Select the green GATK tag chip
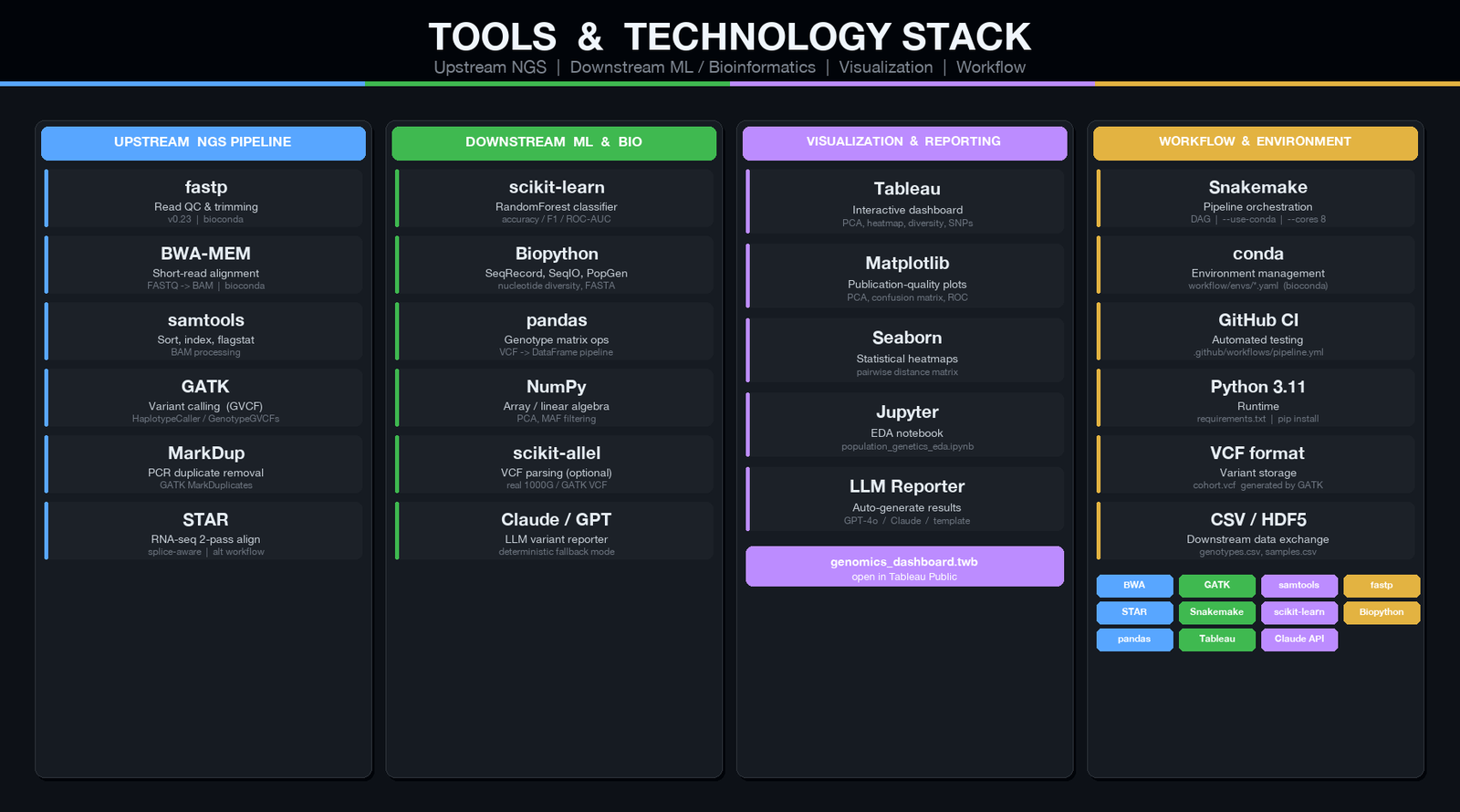 [x=1216, y=586]
